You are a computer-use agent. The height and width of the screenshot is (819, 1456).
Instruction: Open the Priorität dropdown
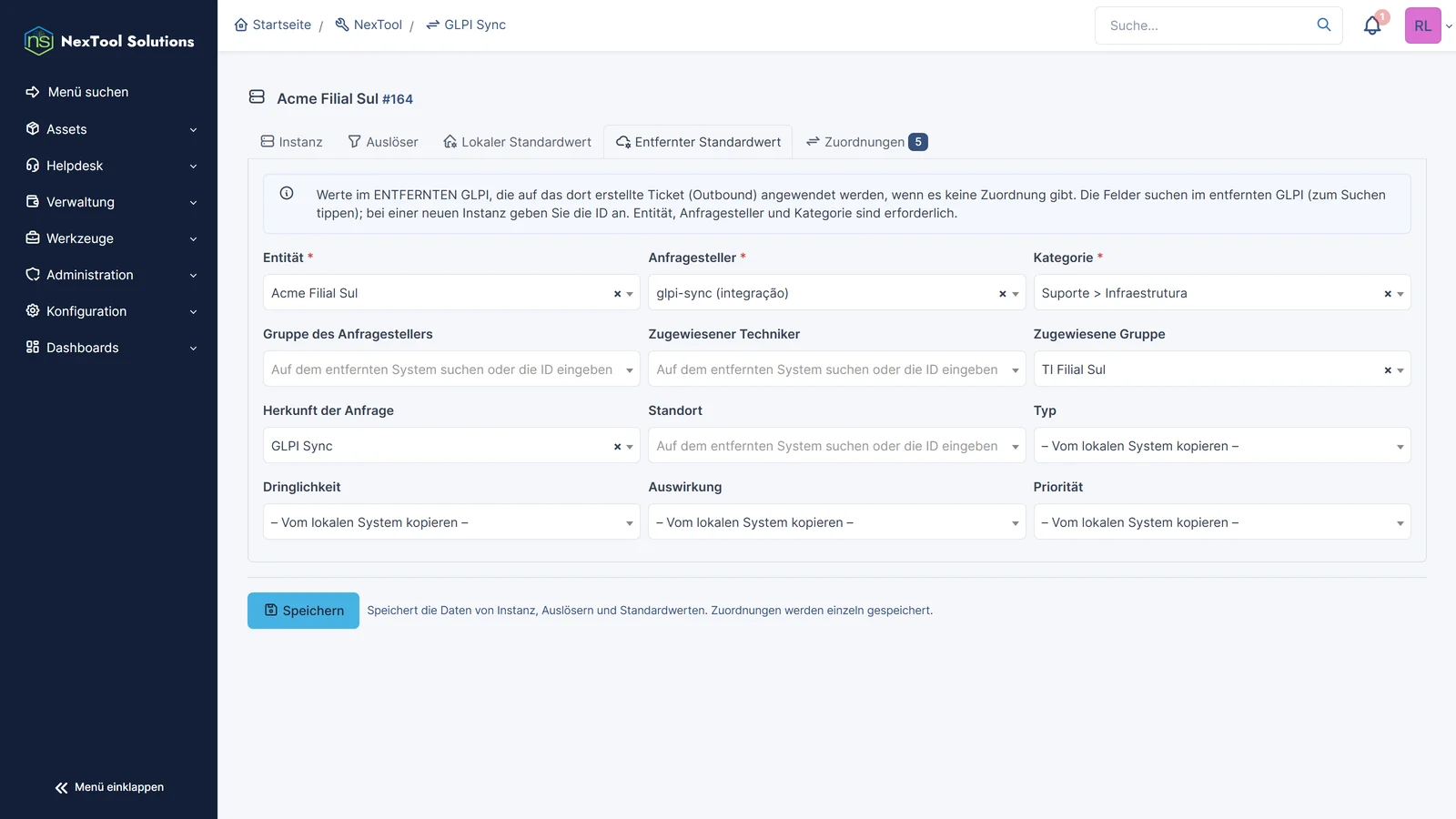click(x=1222, y=522)
